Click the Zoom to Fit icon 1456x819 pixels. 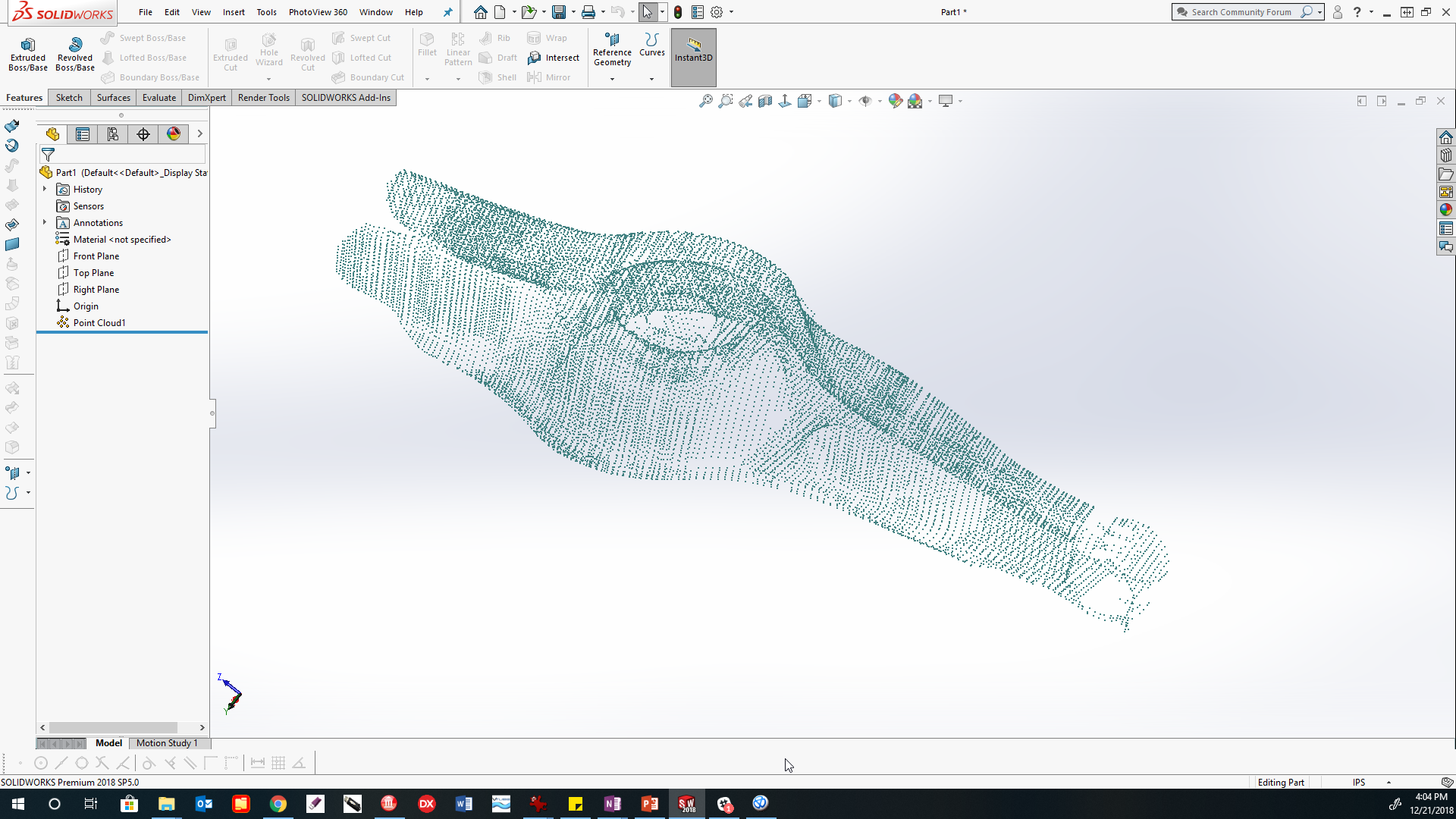pyautogui.click(x=706, y=101)
